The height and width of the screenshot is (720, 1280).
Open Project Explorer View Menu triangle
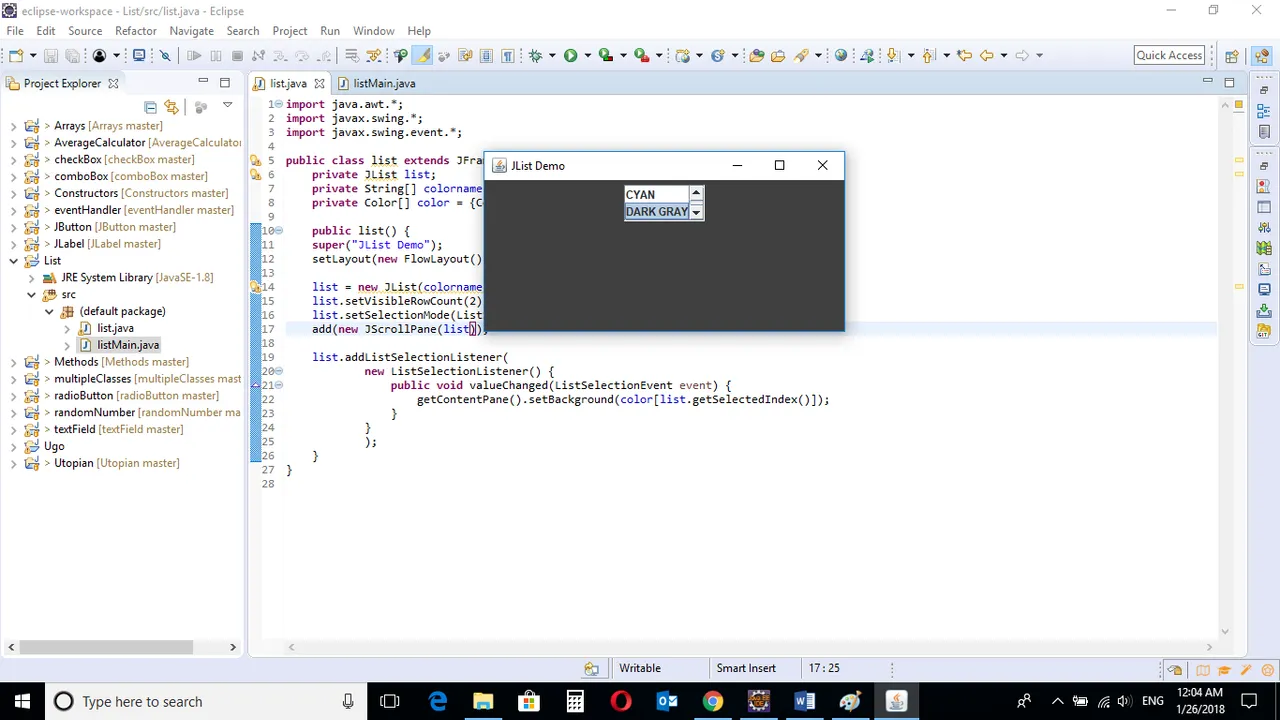[227, 105]
